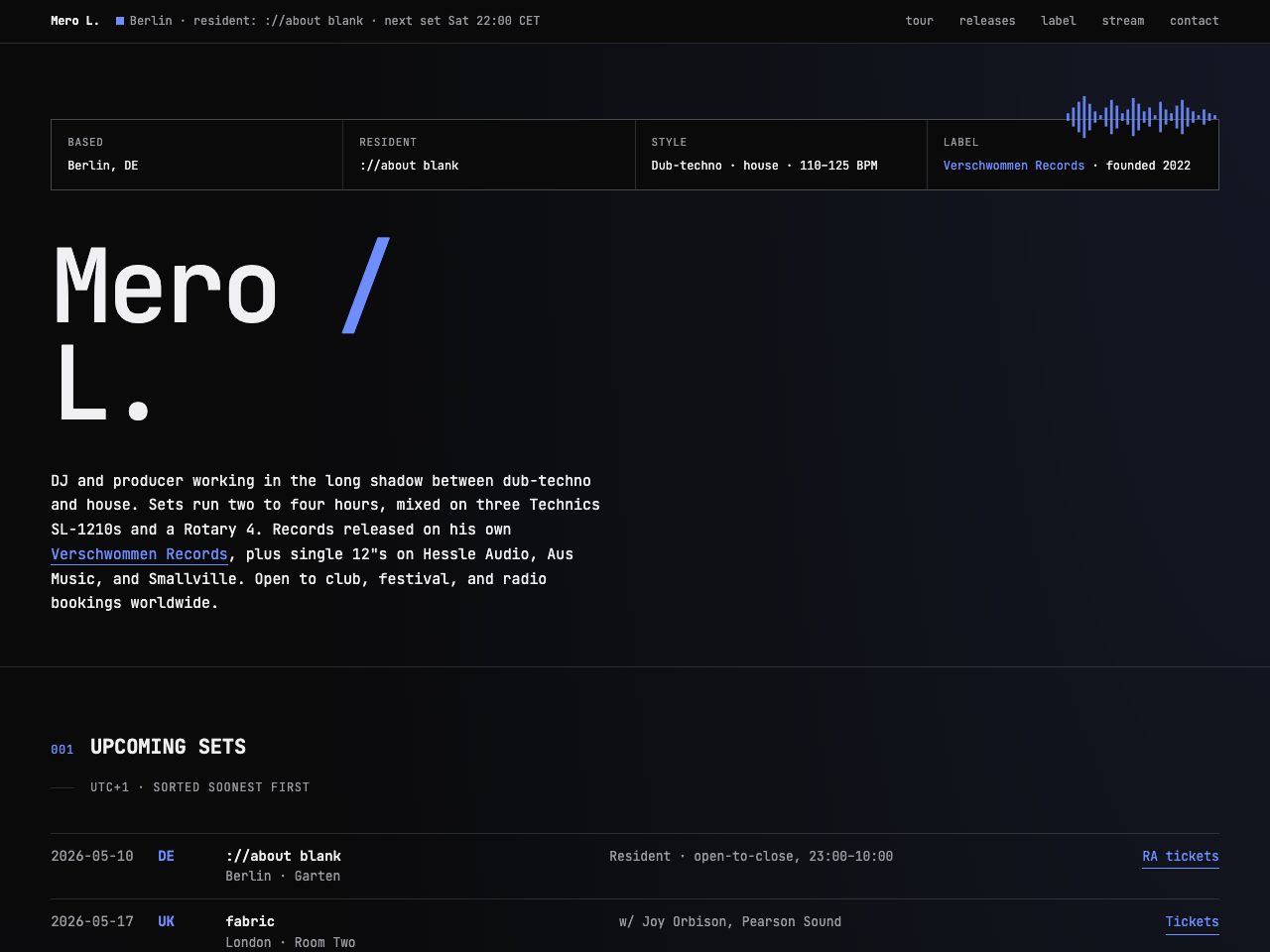
Task: Go to the label nav item
Action: (1059, 21)
